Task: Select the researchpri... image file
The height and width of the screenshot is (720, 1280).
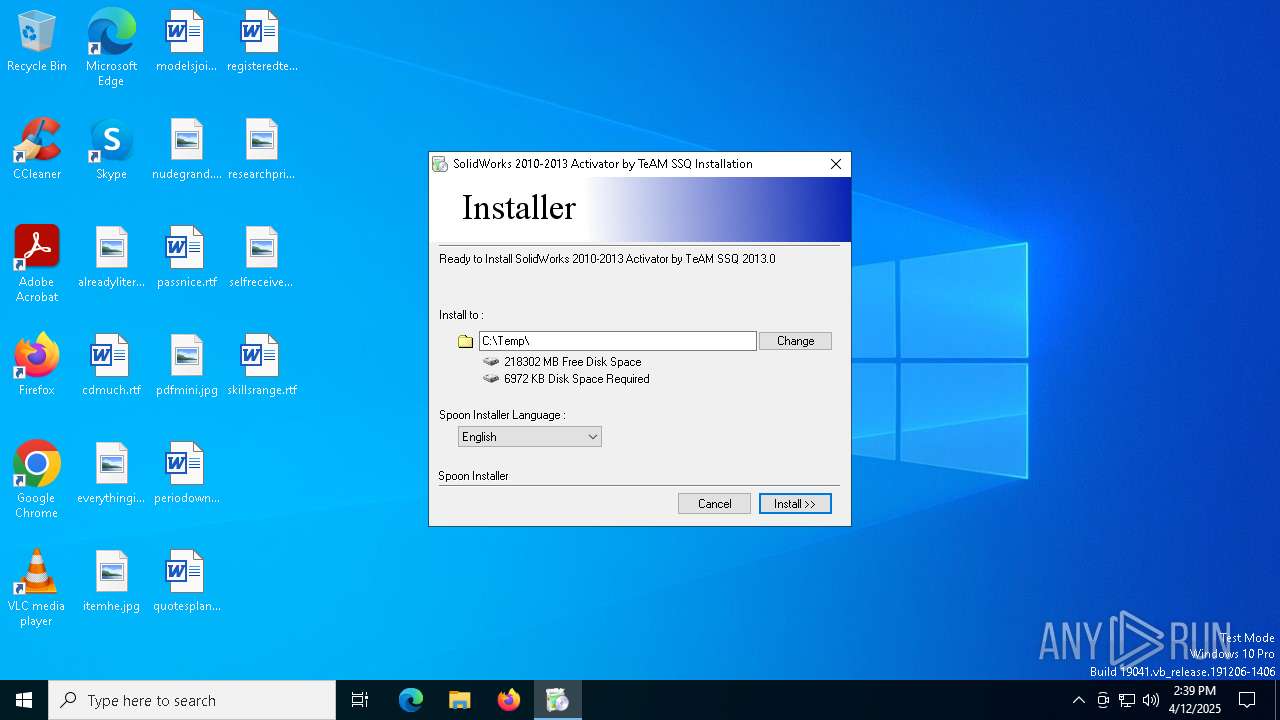Action: (x=262, y=149)
